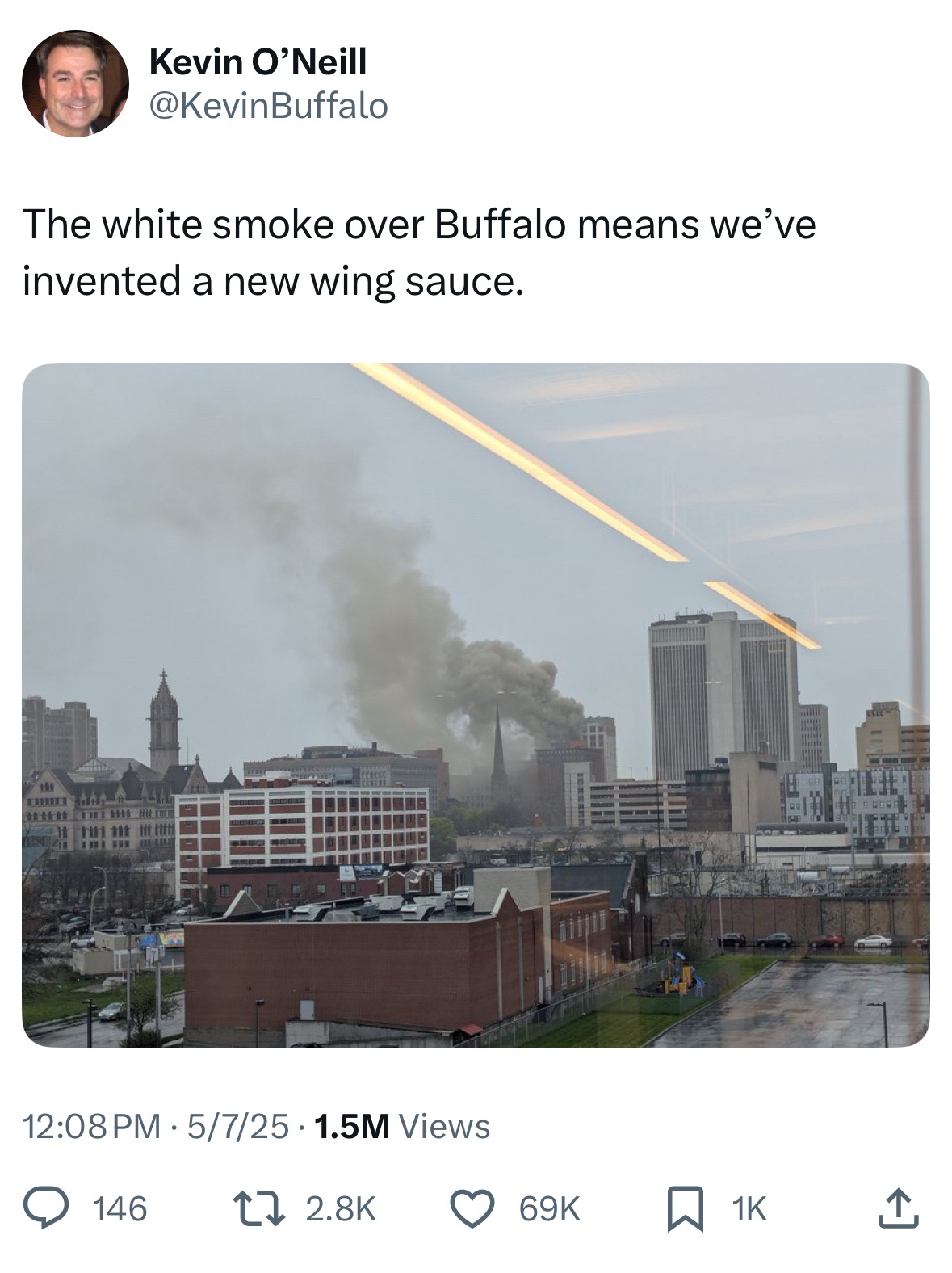Click the 12:08 PM timestamp
The width and height of the screenshot is (952, 1273).
click(x=91, y=1125)
